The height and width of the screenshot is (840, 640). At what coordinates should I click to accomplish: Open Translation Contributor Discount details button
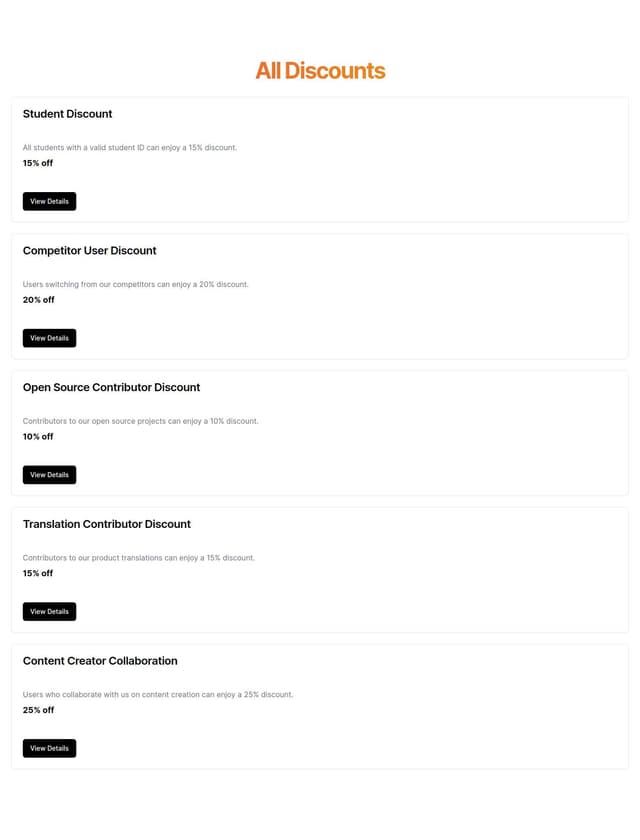pyautogui.click(x=49, y=611)
